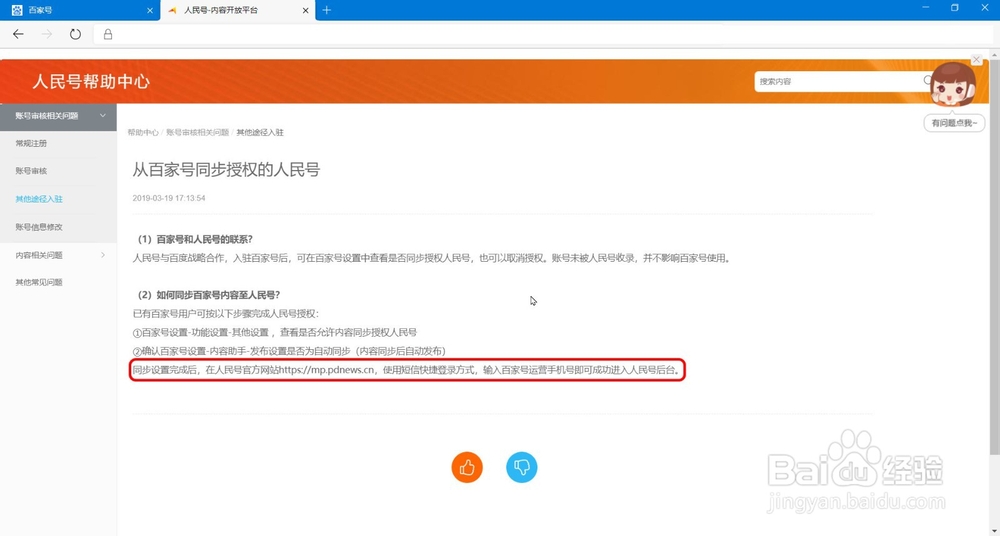Click the heading （2）如何同步百家号内容至人民号?

pos(207,295)
